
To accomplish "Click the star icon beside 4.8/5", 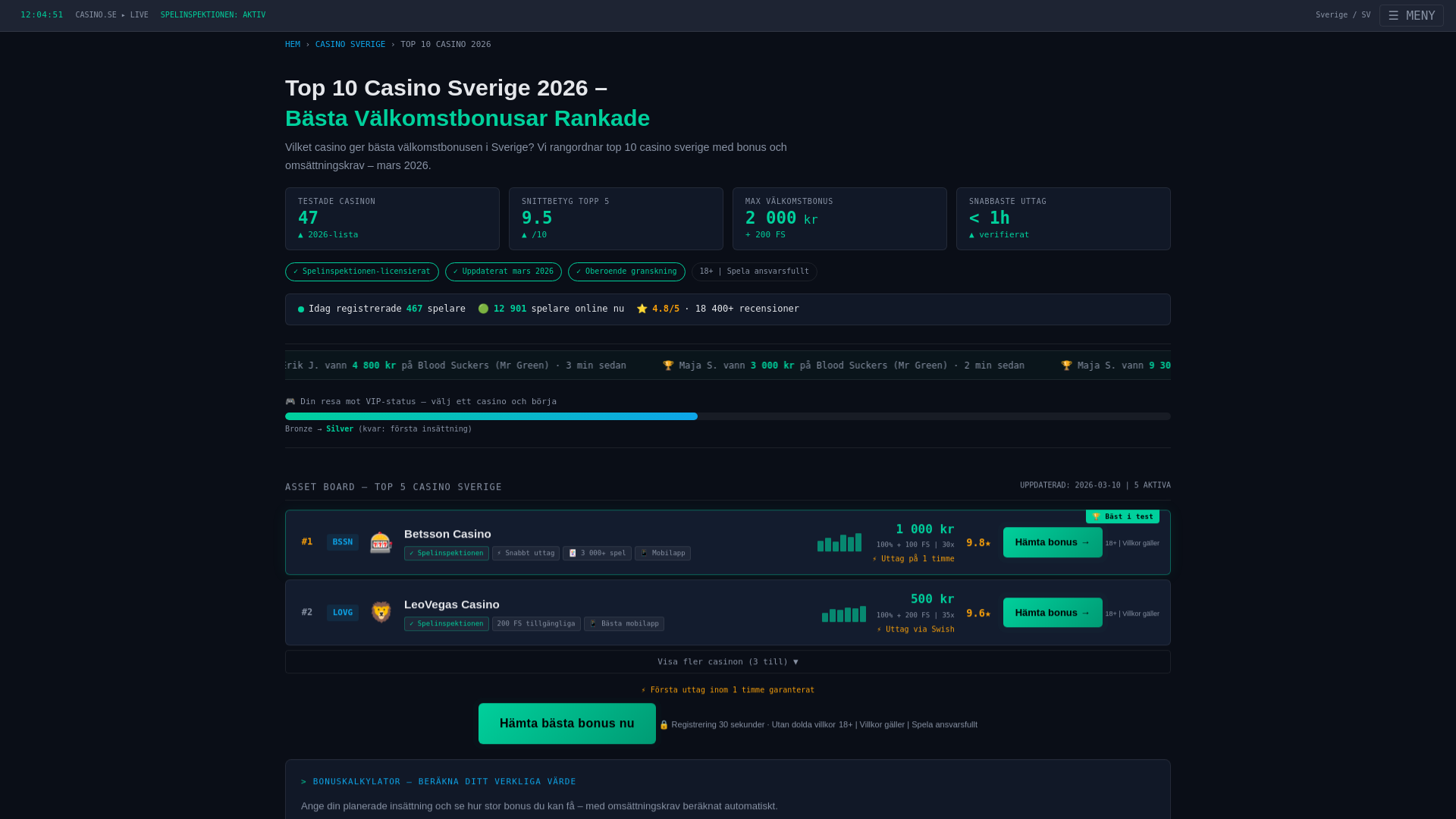I will (x=642, y=309).
